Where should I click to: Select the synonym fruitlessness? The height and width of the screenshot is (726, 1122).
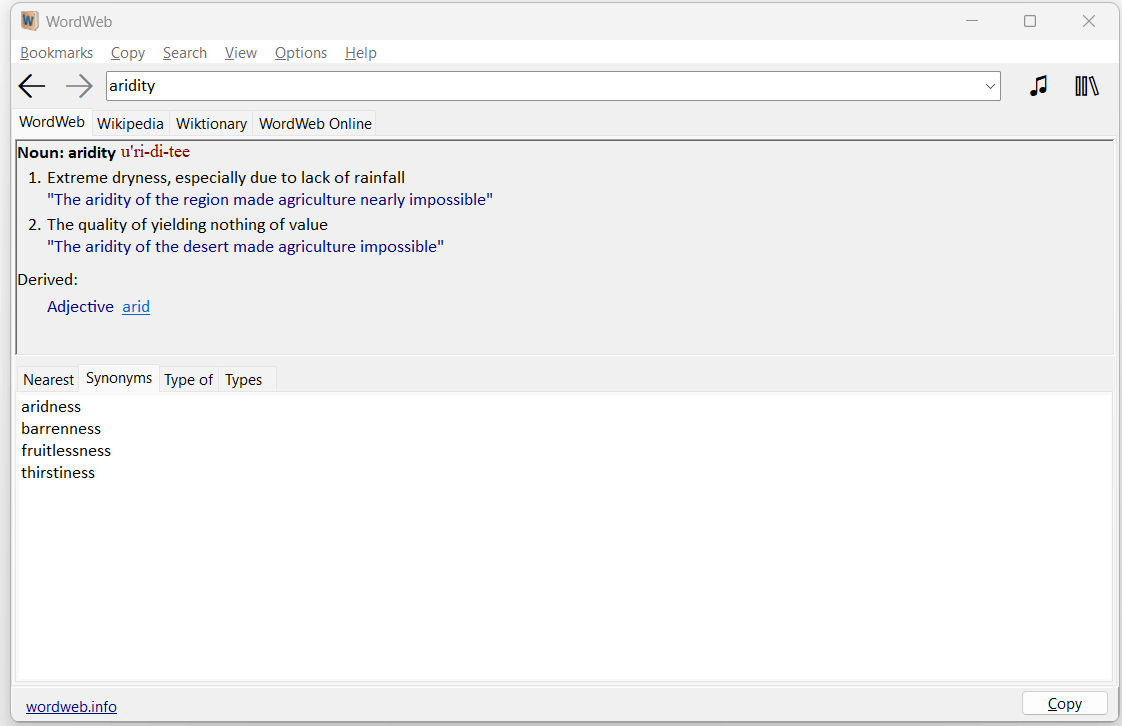pyautogui.click(x=66, y=451)
